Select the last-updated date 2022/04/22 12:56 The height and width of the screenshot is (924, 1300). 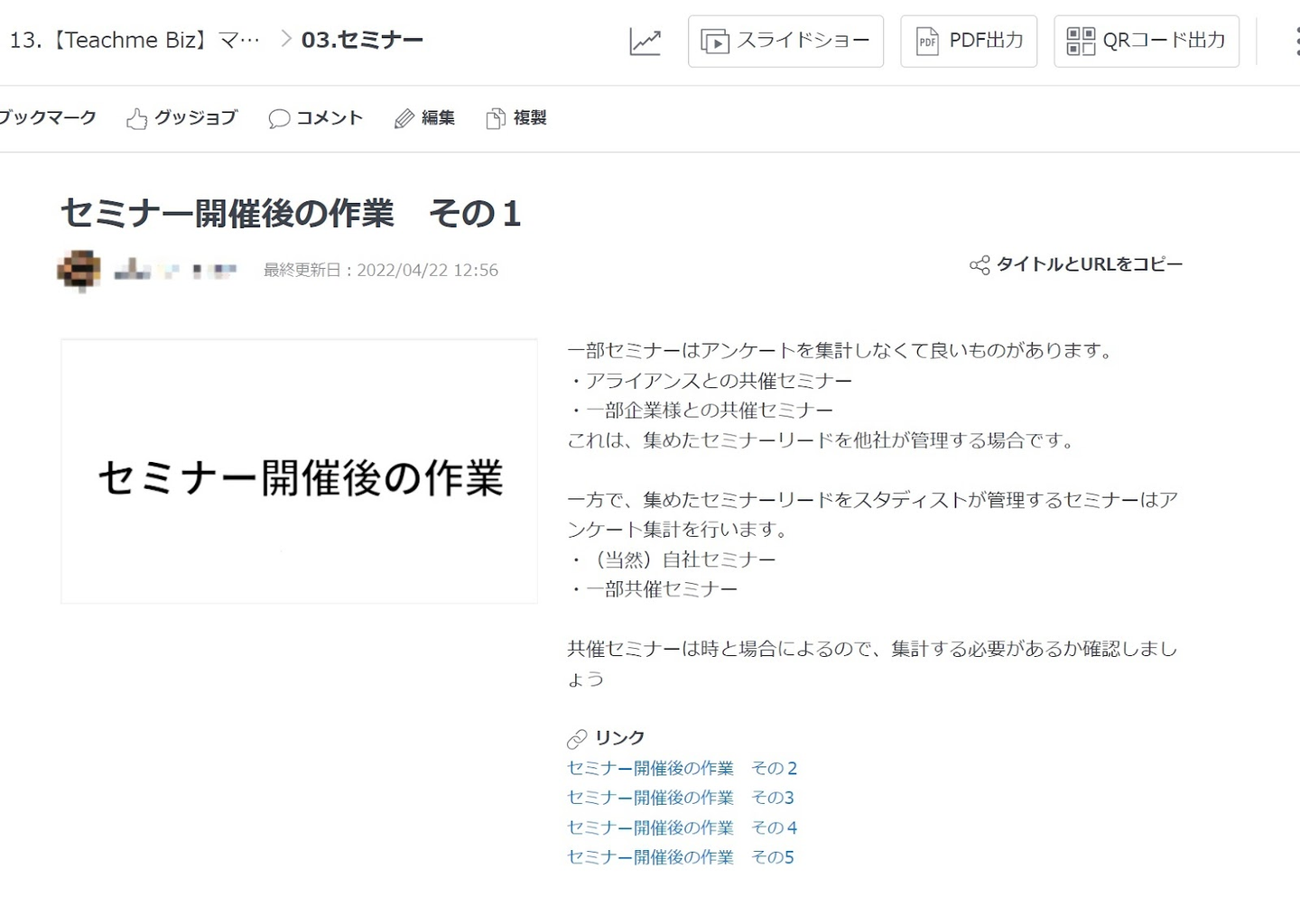[x=427, y=271]
